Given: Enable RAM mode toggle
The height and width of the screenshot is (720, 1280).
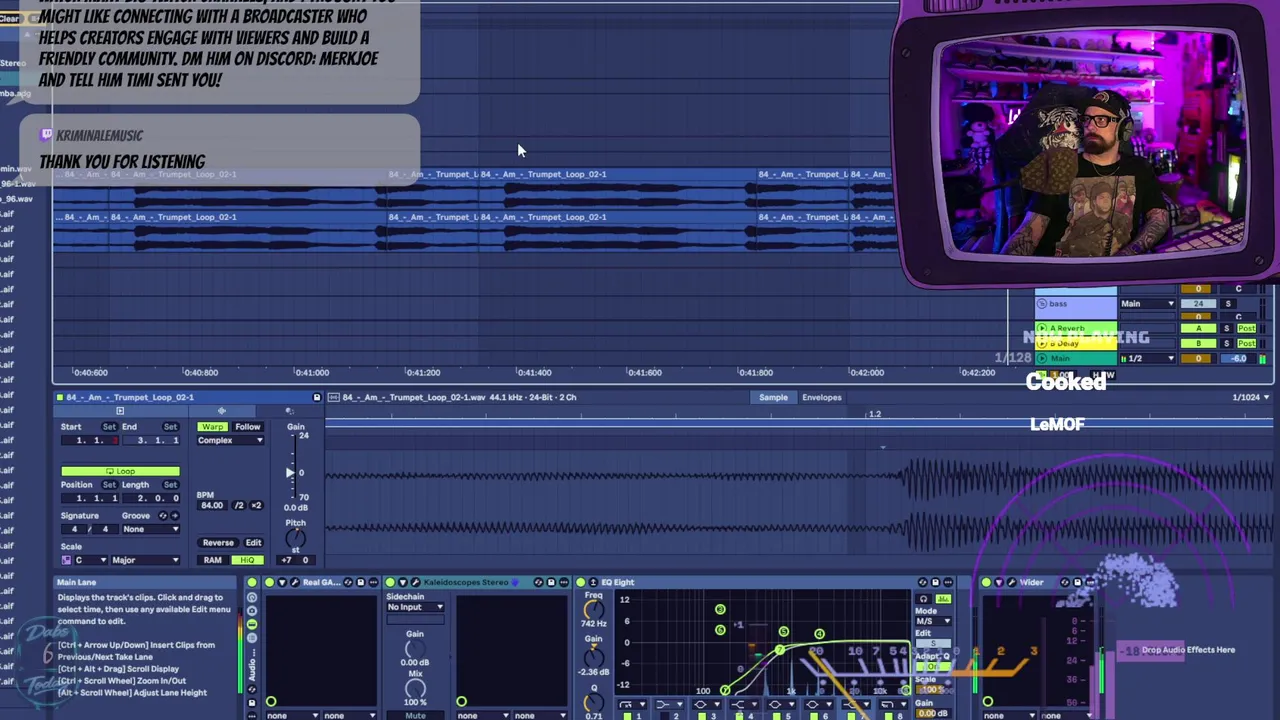Looking at the screenshot, I should click(x=212, y=560).
